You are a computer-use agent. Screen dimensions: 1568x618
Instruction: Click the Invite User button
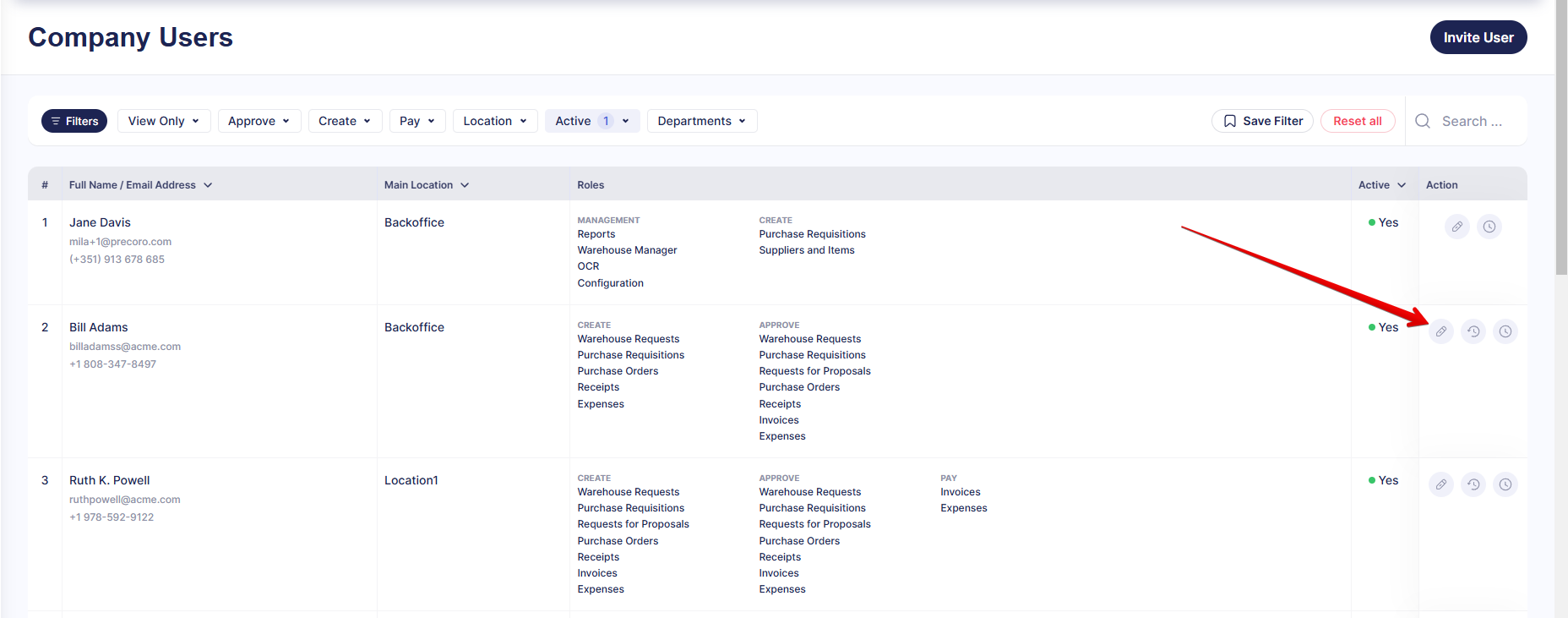click(x=1478, y=37)
